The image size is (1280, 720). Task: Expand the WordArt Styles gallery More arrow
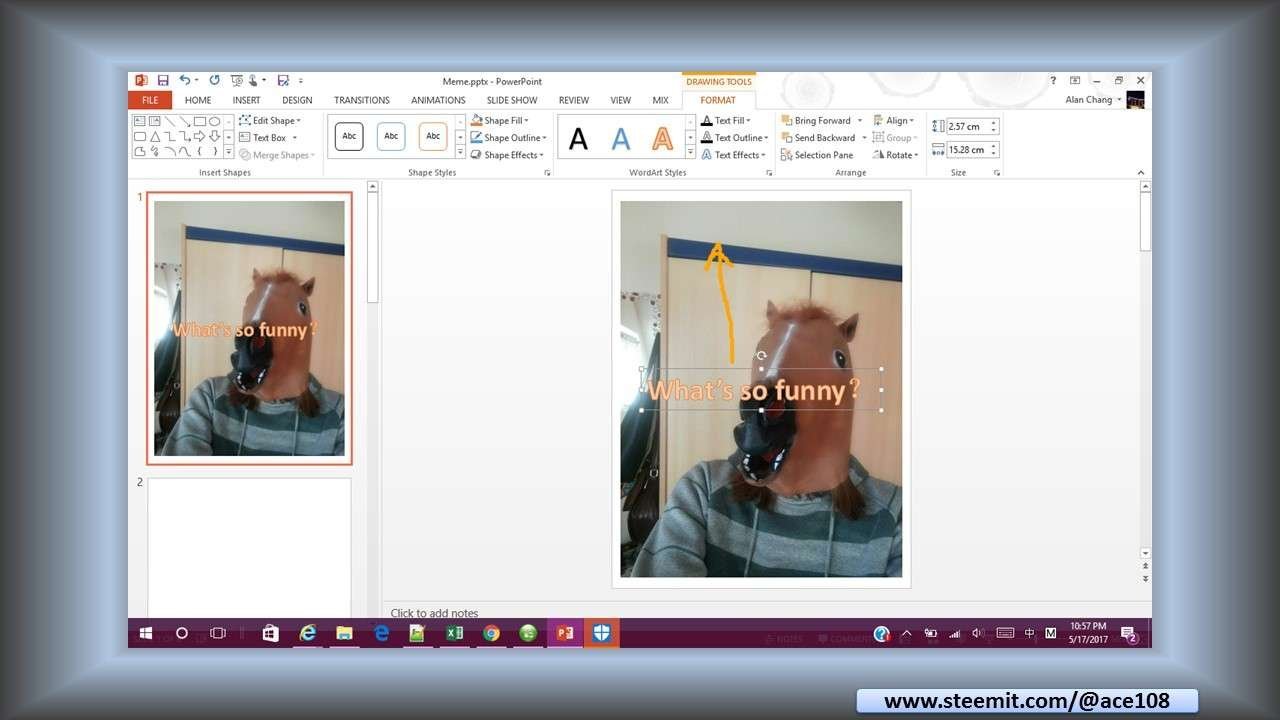click(x=690, y=153)
